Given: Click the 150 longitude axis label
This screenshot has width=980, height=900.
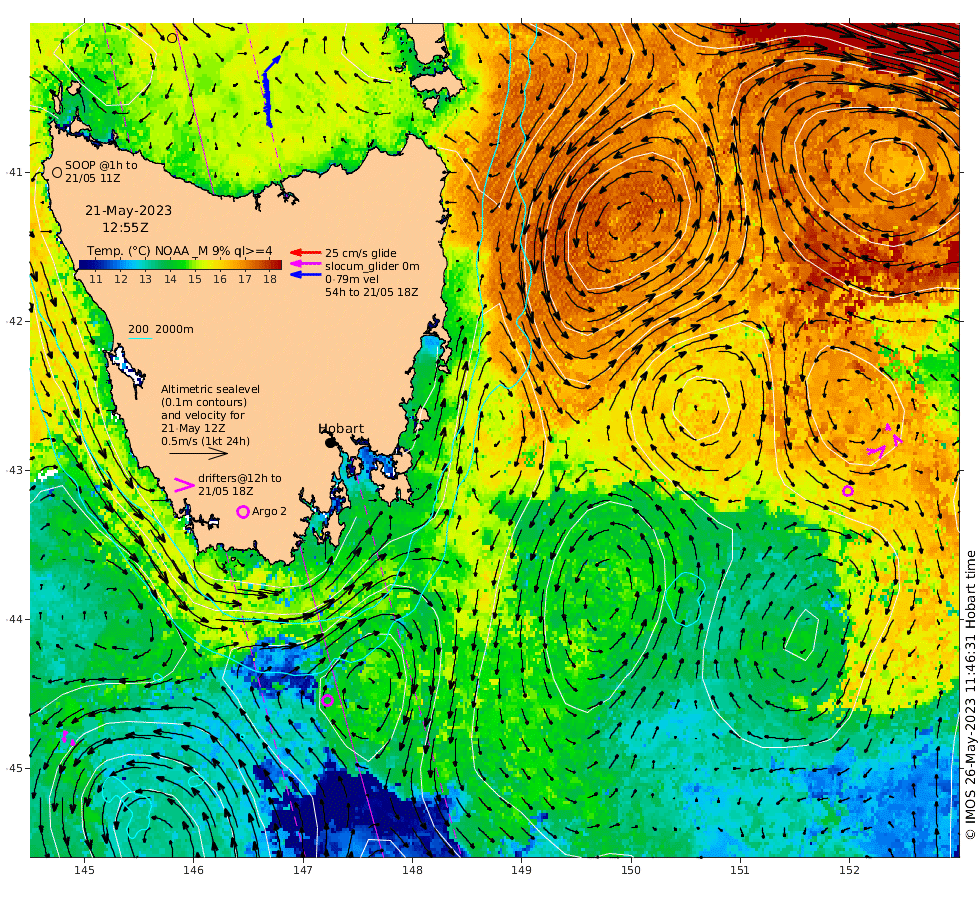Looking at the screenshot, I should coord(631,870).
